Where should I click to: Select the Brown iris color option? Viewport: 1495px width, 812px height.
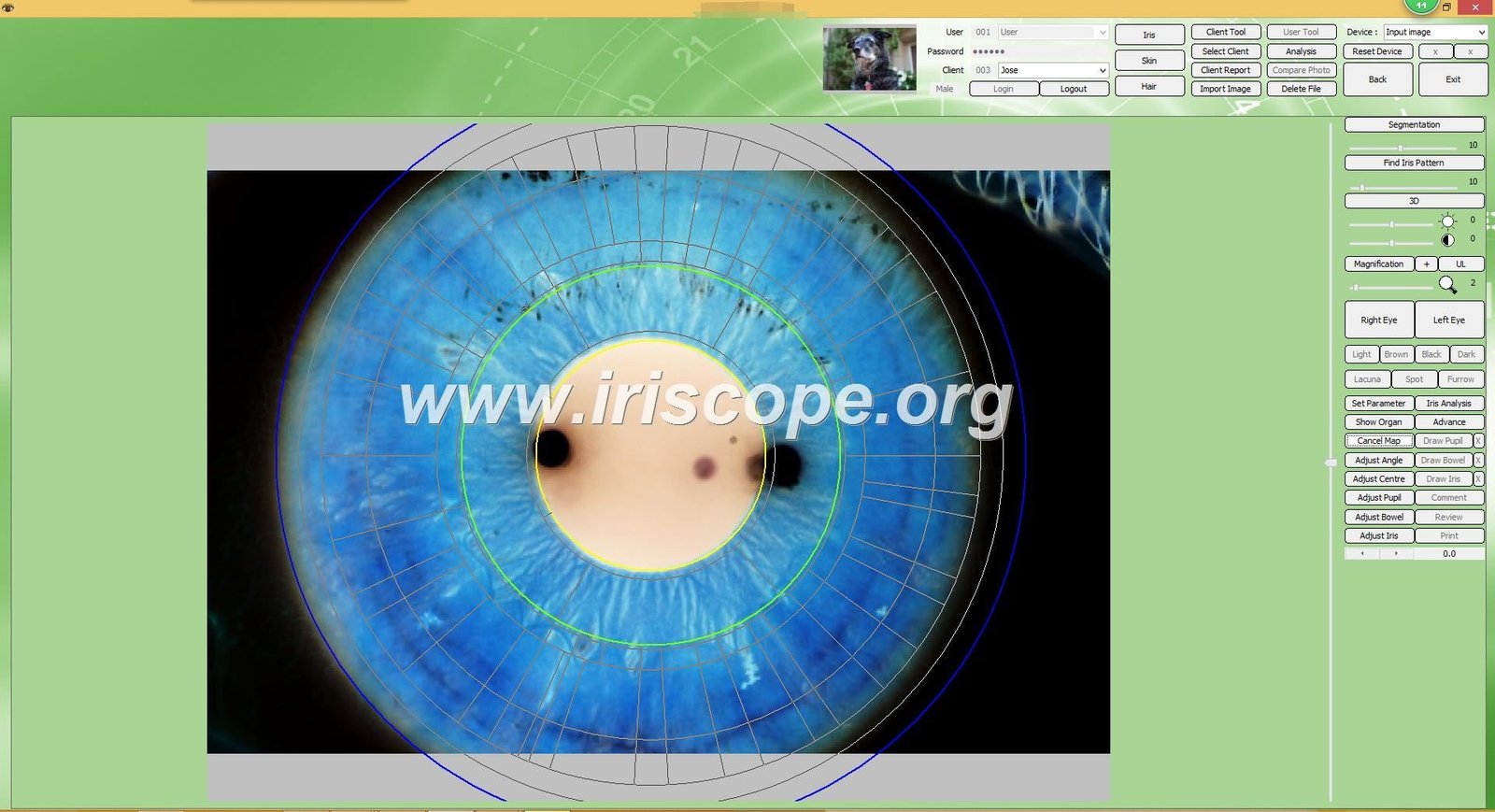[x=1396, y=354]
